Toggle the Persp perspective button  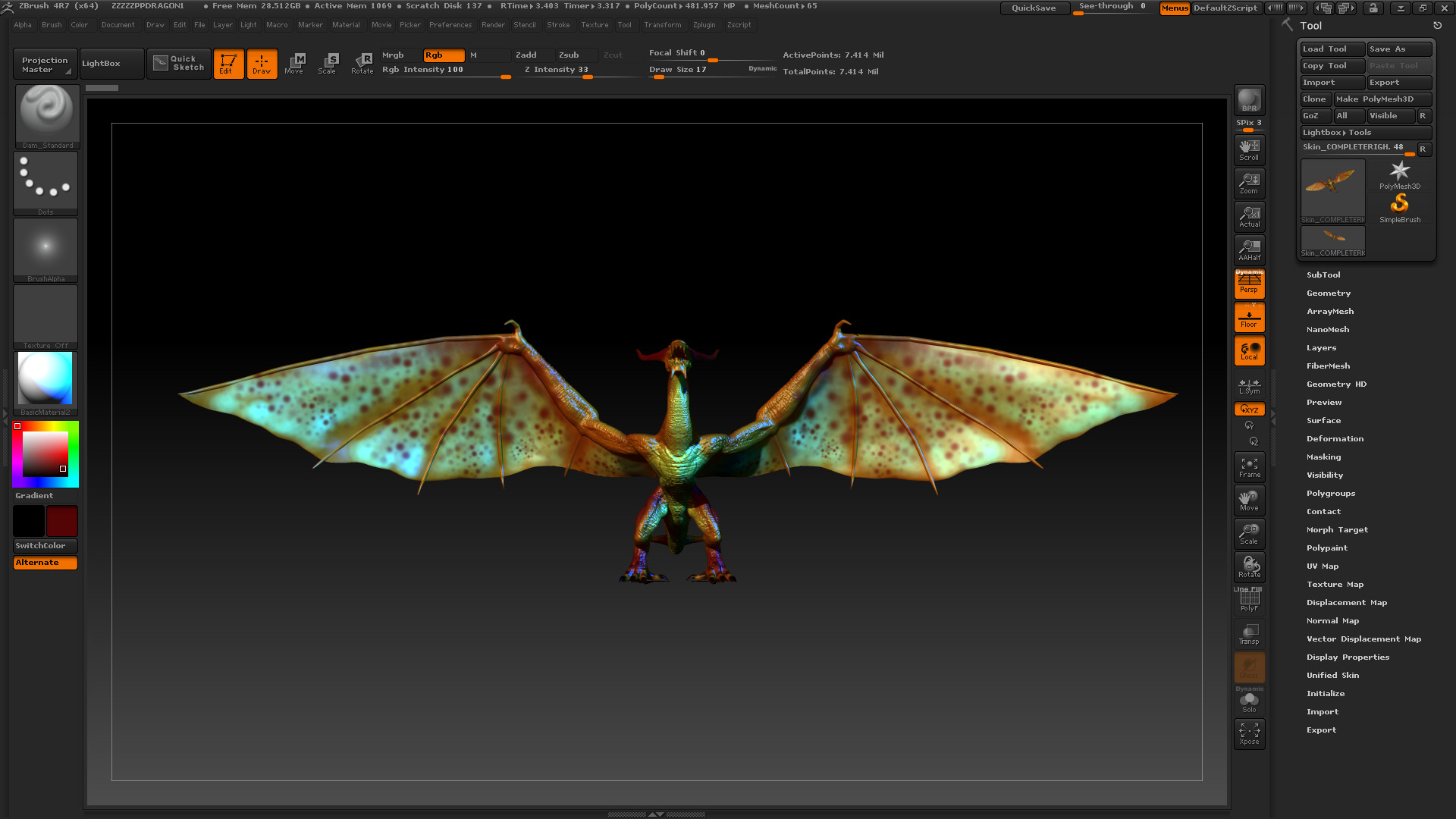pyautogui.click(x=1248, y=284)
